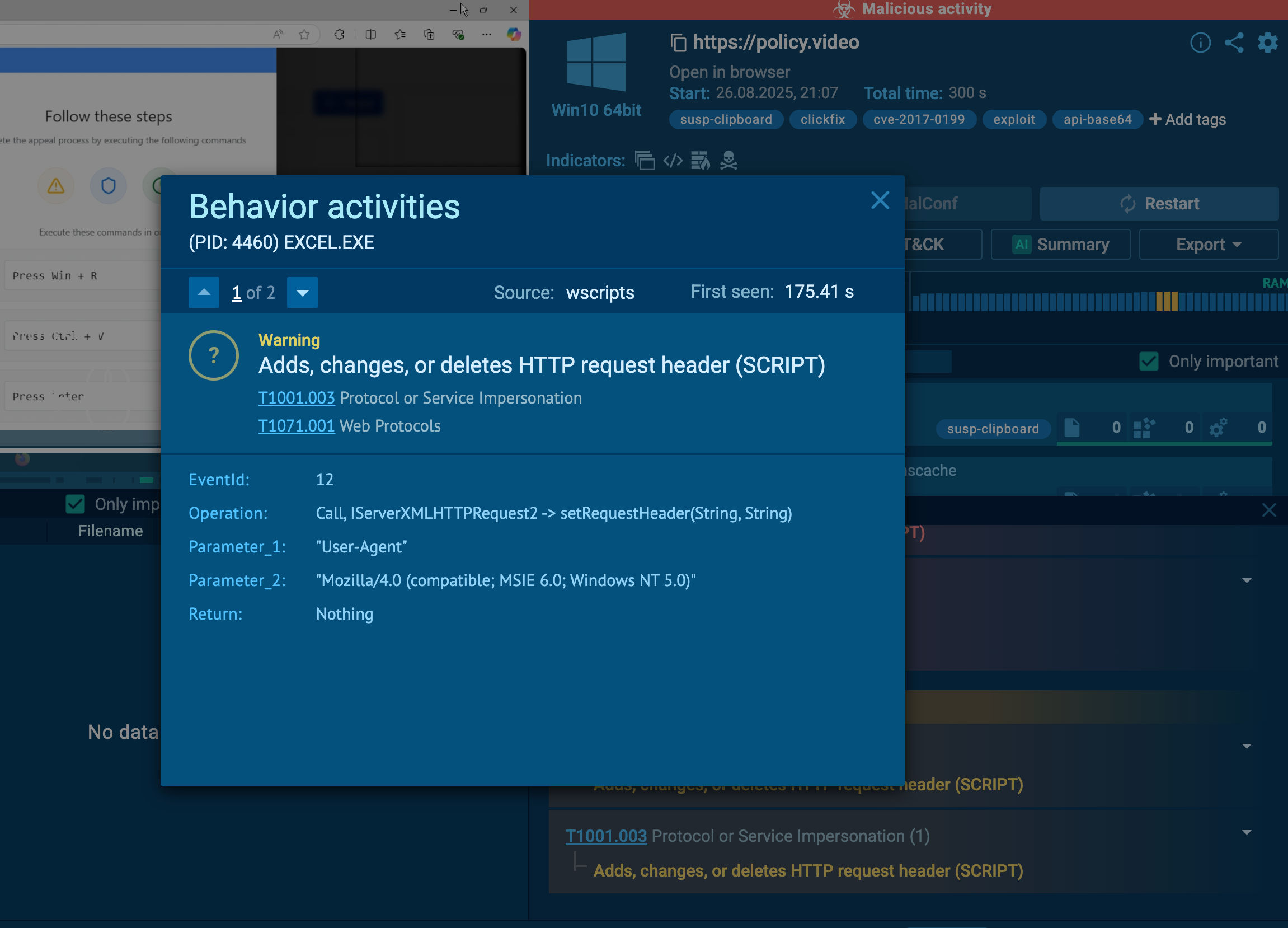Click the share icon in the header
The image size is (1288, 928).
[1234, 43]
